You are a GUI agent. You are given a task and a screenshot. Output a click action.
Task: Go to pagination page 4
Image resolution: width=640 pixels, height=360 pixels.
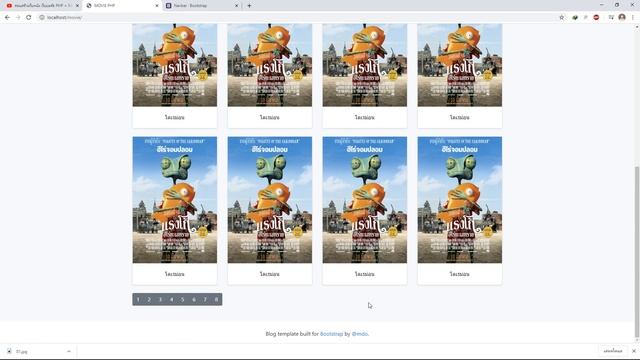pos(171,300)
